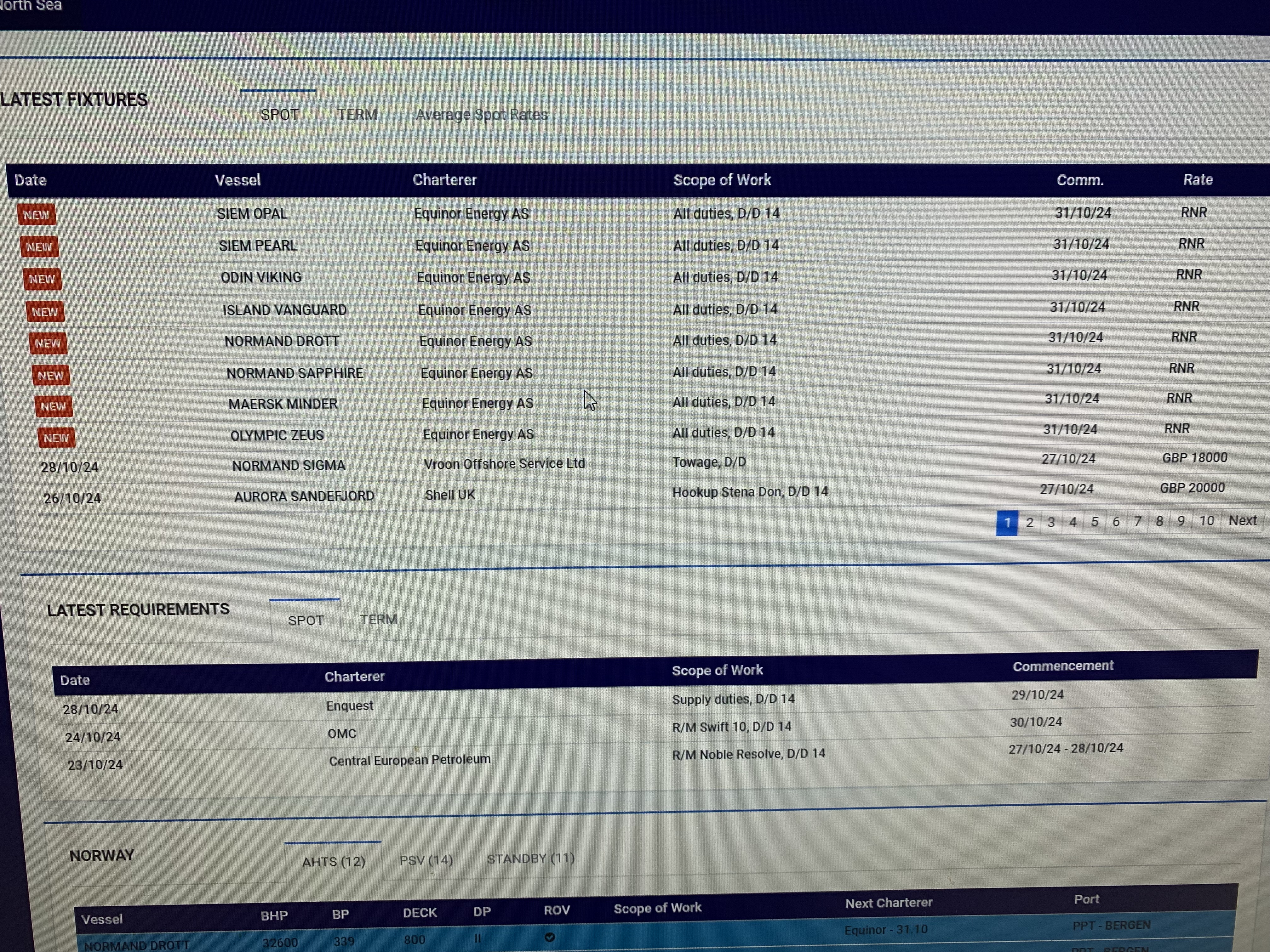Click Hookup Stena Don, D/D 14 scope
This screenshot has width=1270, height=952.
click(x=750, y=492)
